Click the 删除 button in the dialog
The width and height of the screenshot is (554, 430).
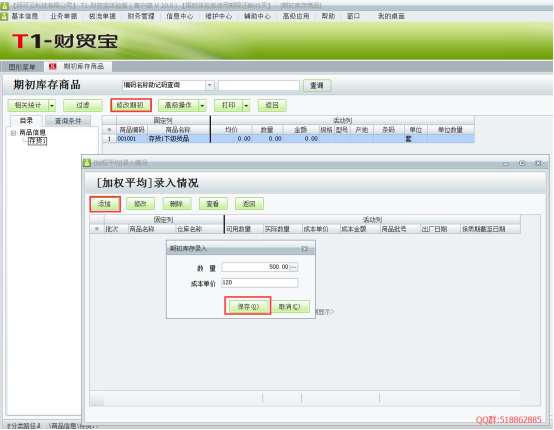[177, 204]
